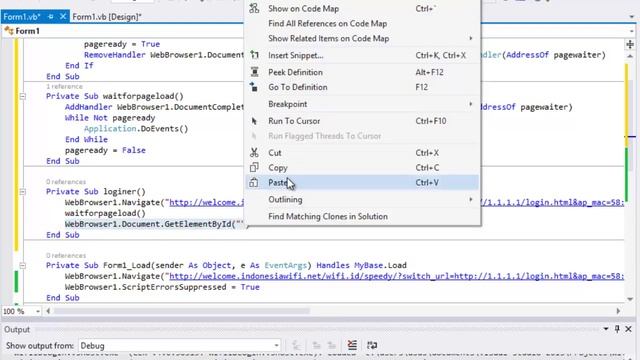The width and height of the screenshot is (640, 360).
Task: Click horizontal scrollbar right arrow
Action: click(618, 311)
